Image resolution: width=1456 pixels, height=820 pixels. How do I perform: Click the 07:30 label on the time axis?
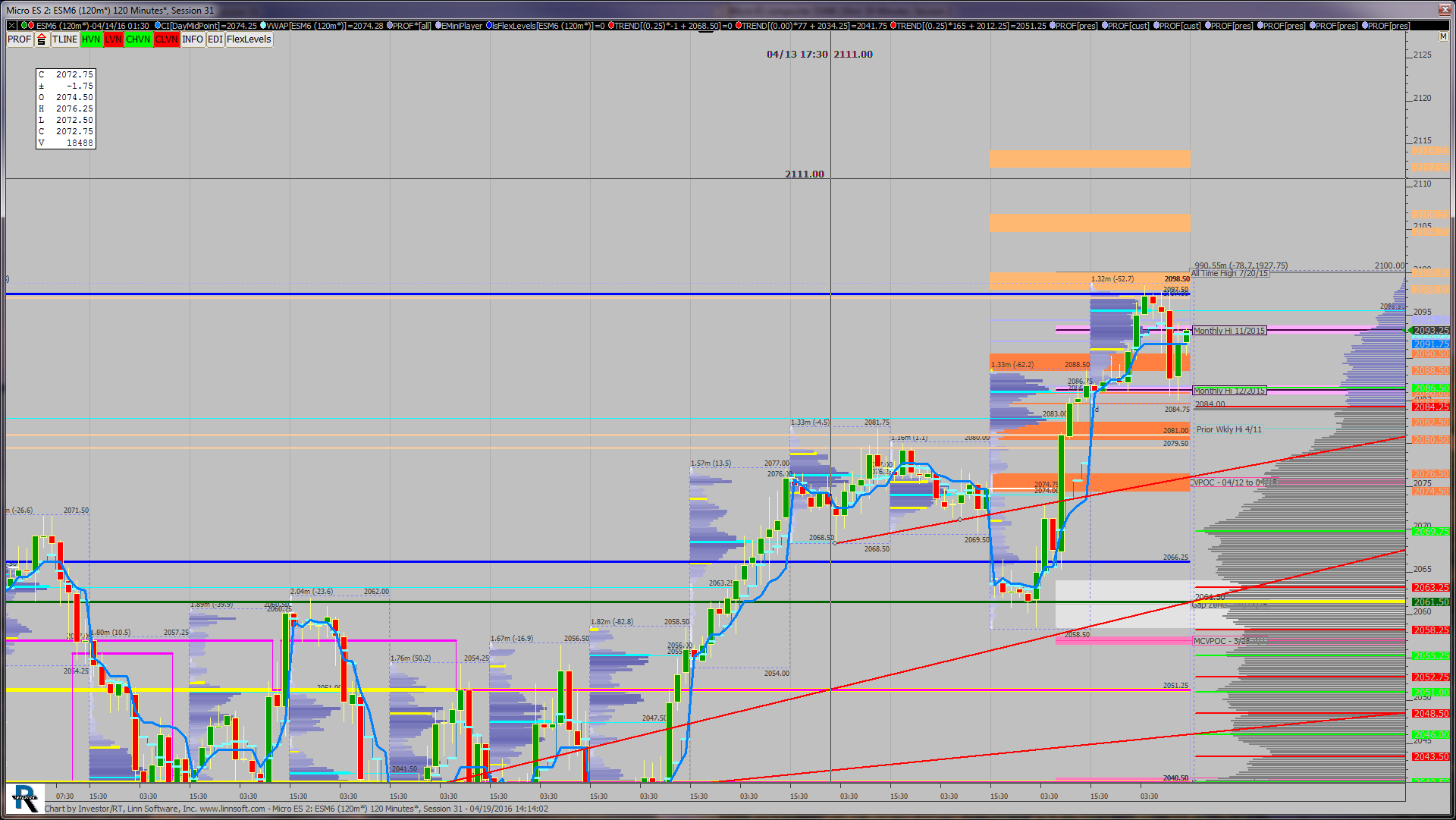(x=64, y=796)
